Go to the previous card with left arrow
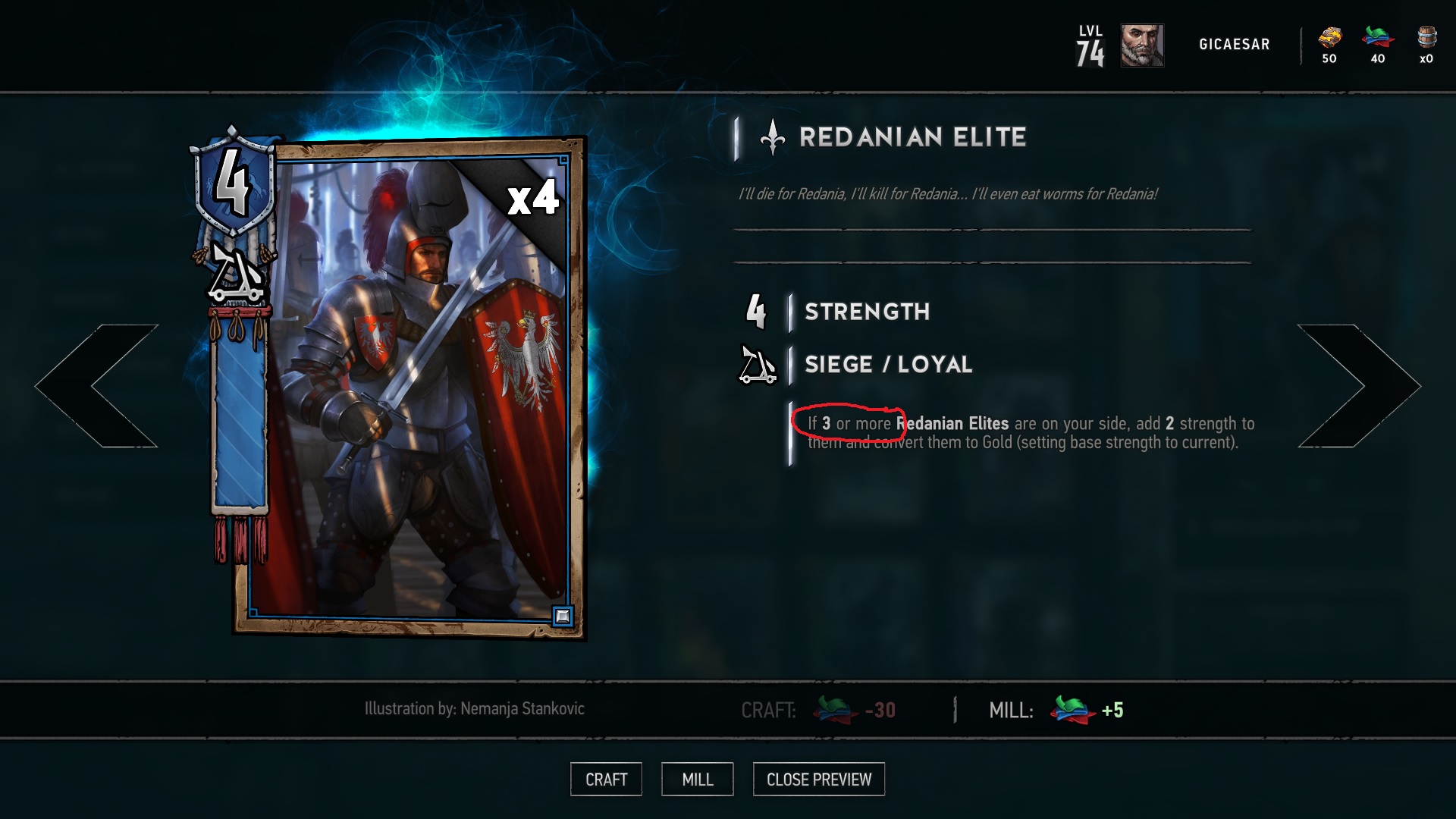The image size is (1456, 819). tap(96, 386)
